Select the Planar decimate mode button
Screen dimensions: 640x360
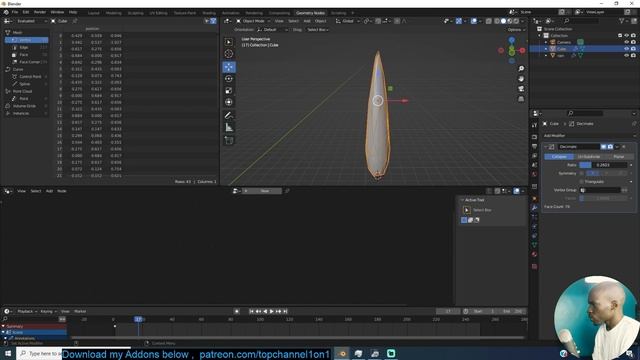(618, 157)
